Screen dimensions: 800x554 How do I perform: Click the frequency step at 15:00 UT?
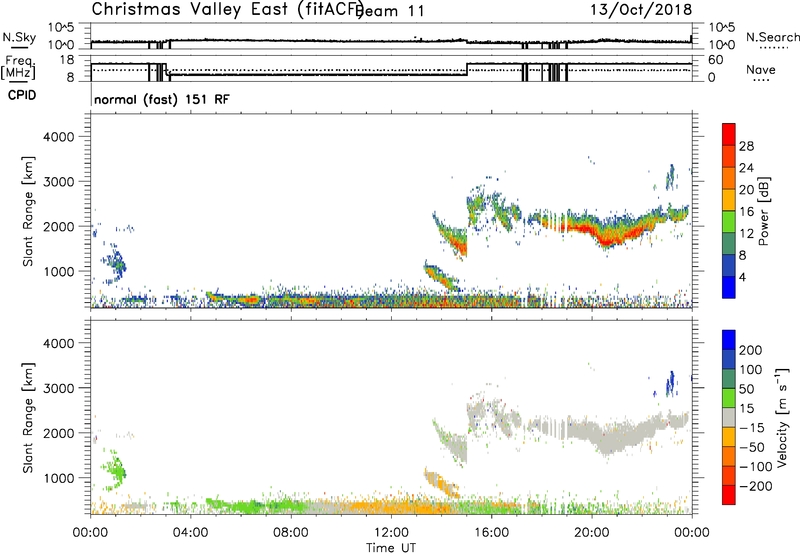(x=467, y=69)
